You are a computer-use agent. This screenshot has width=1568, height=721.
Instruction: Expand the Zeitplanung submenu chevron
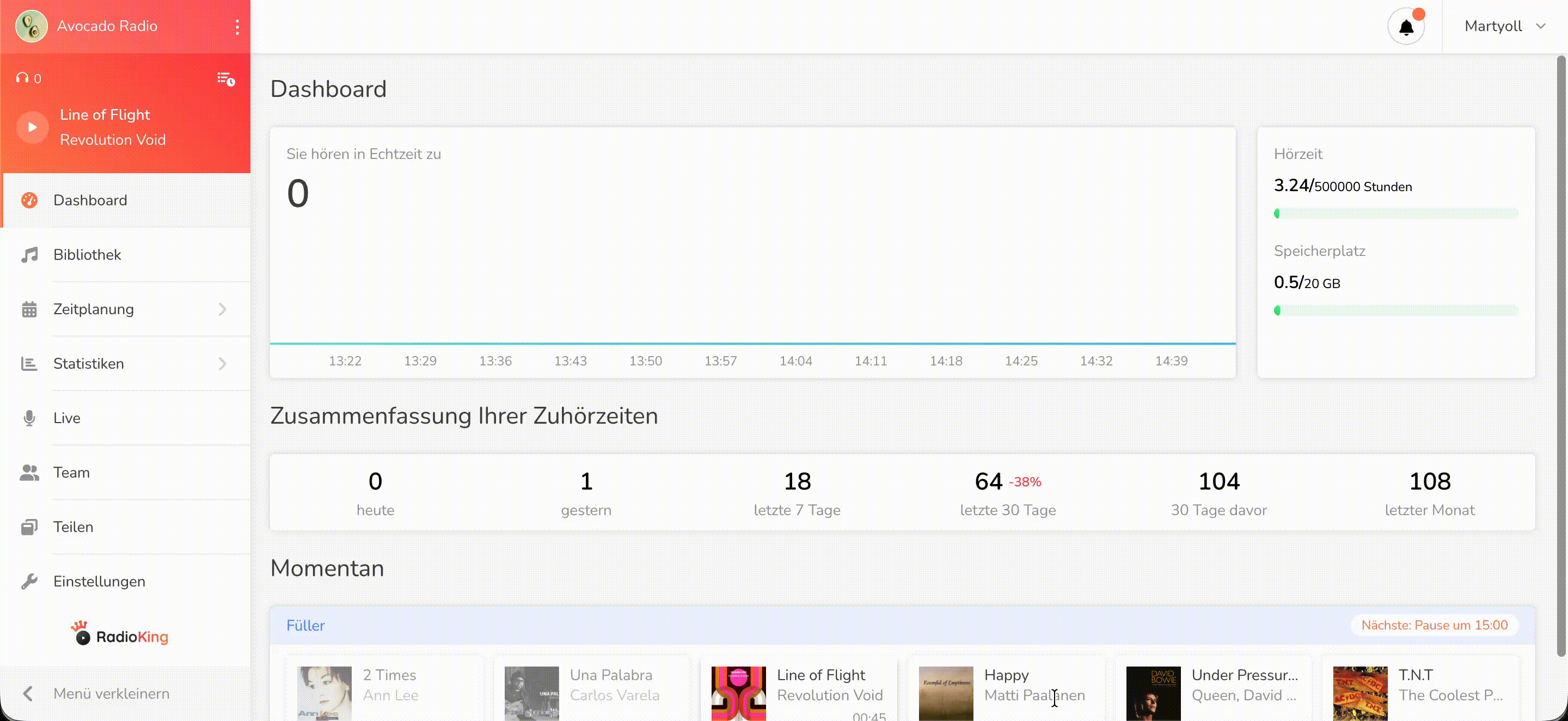pos(222,309)
